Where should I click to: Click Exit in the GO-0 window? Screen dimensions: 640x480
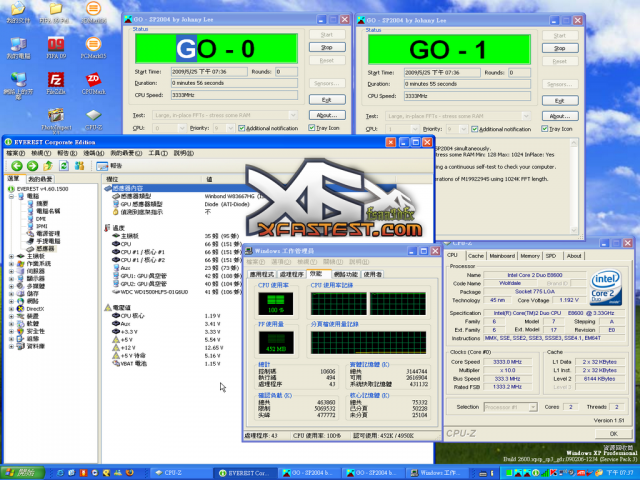coord(327,100)
